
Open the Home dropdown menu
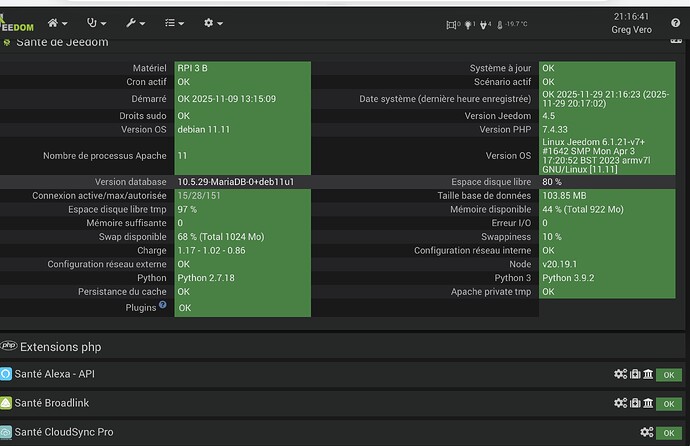pyautogui.click(x=57, y=23)
